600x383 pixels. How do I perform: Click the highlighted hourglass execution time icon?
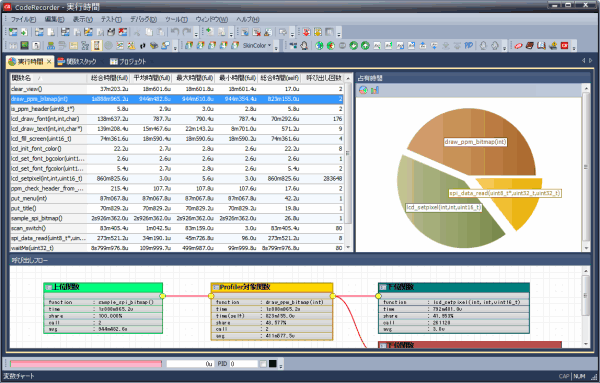tap(96, 46)
